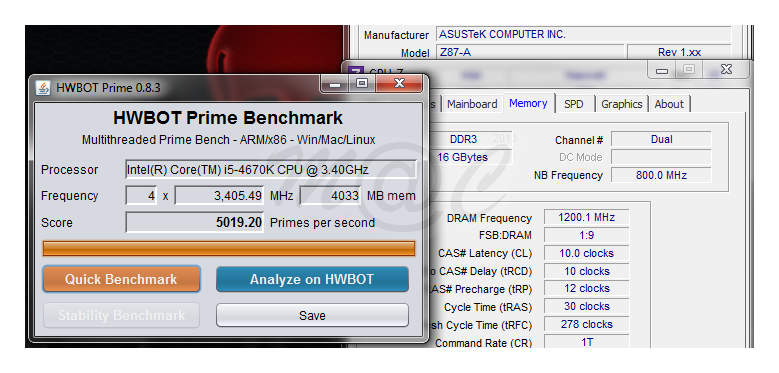This screenshot has width=779, height=373.
Task: Click the CPU-Z title bar logo icon
Action: point(356,73)
